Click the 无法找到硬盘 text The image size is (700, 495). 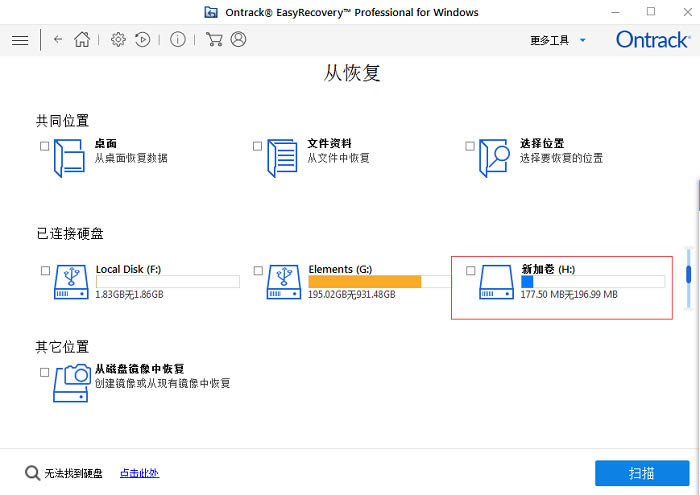[73, 473]
